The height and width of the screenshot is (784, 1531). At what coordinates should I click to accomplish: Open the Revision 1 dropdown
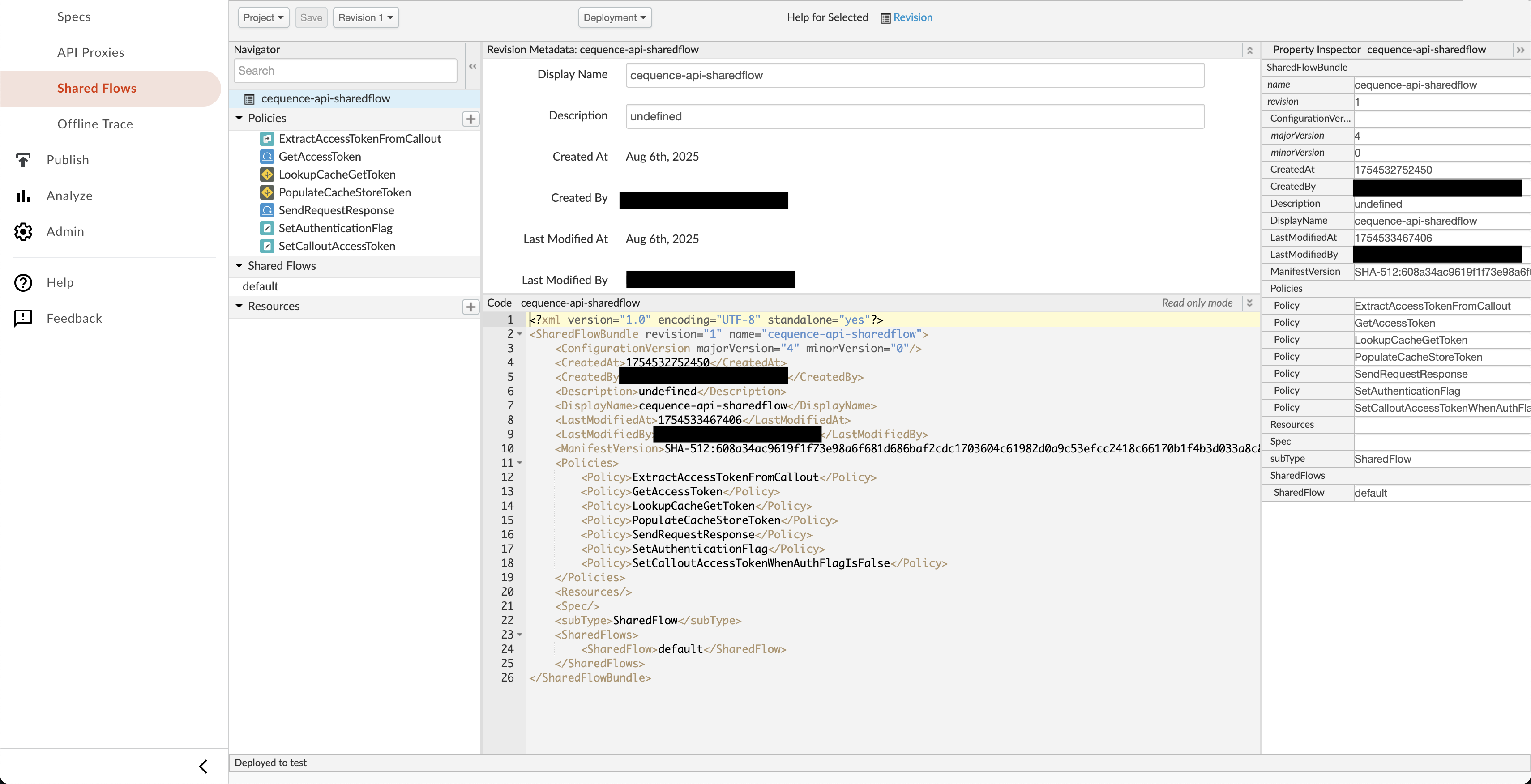tap(365, 17)
